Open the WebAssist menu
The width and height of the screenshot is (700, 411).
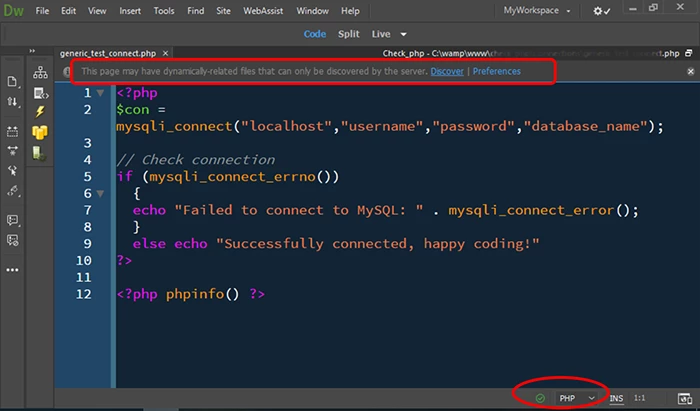[263, 11]
